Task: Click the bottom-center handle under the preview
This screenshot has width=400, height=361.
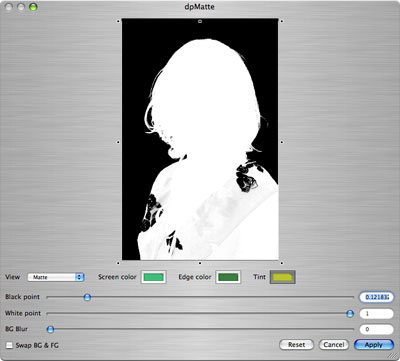Action: click(x=200, y=263)
